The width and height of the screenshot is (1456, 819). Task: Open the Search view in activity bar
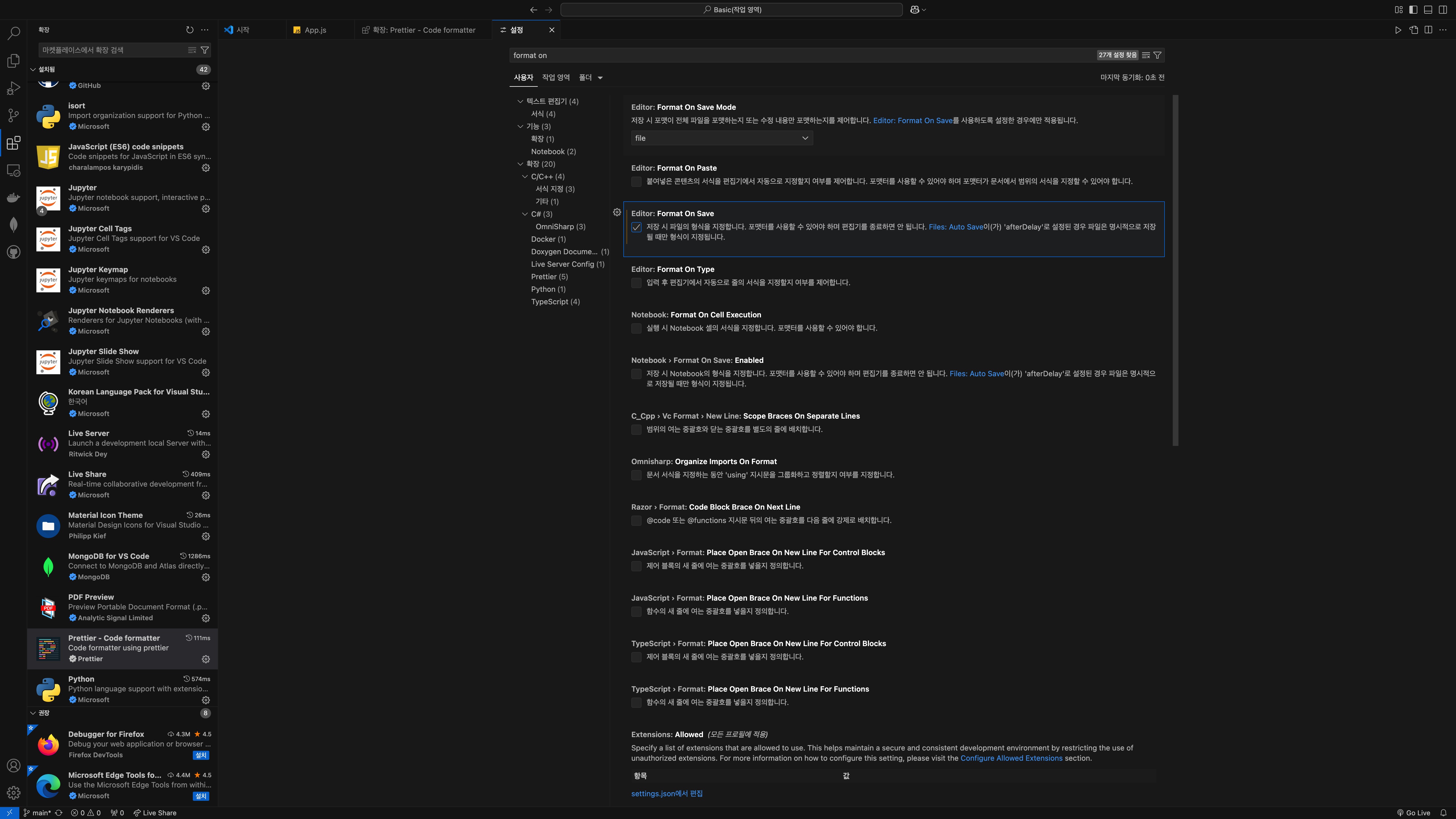(14, 33)
